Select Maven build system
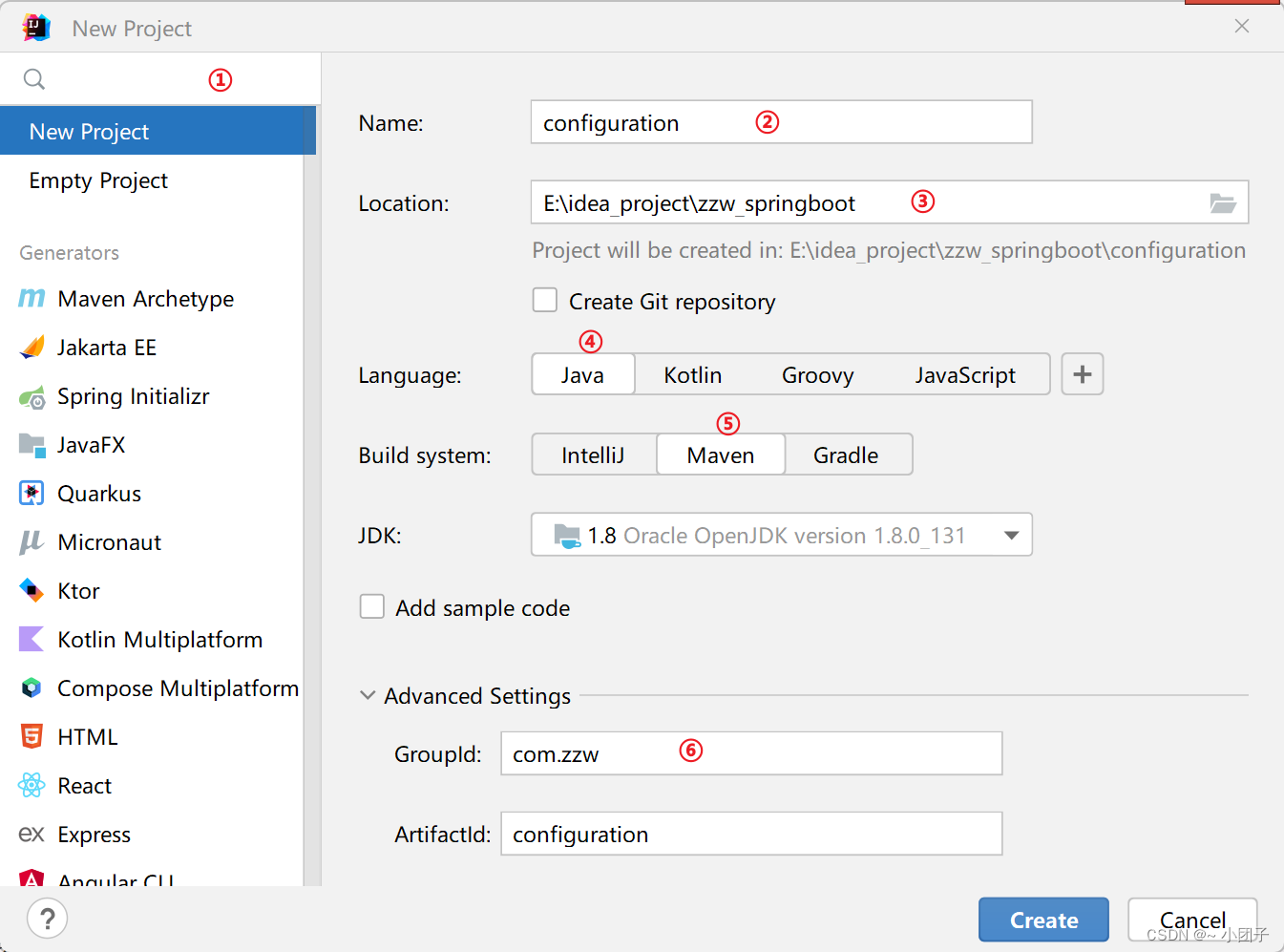Viewport: 1284px width, 952px height. [721, 455]
